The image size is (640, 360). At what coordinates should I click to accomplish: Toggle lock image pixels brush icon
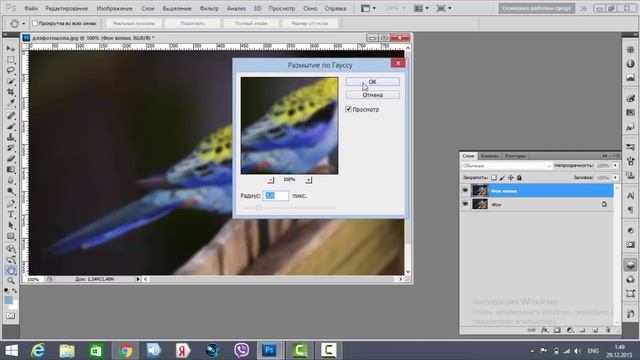(x=502, y=178)
